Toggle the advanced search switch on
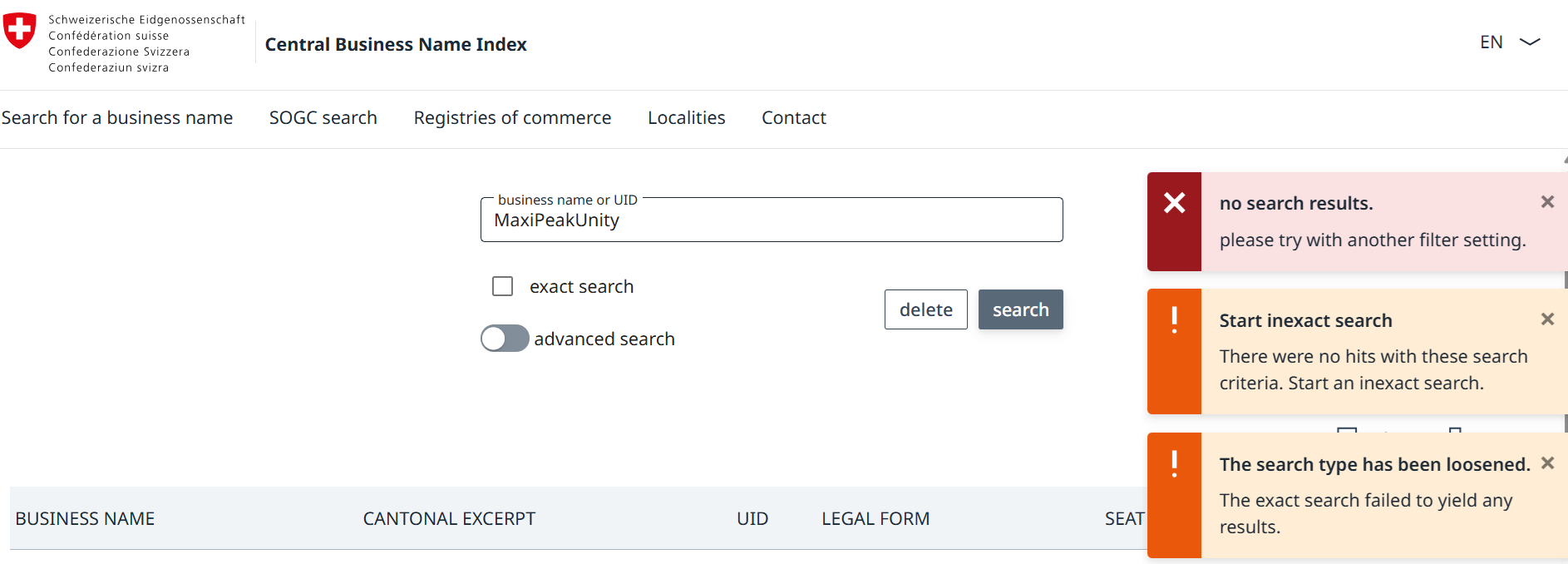Viewport: 1568px width, 564px height. pyautogui.click(x=505, y=339)
